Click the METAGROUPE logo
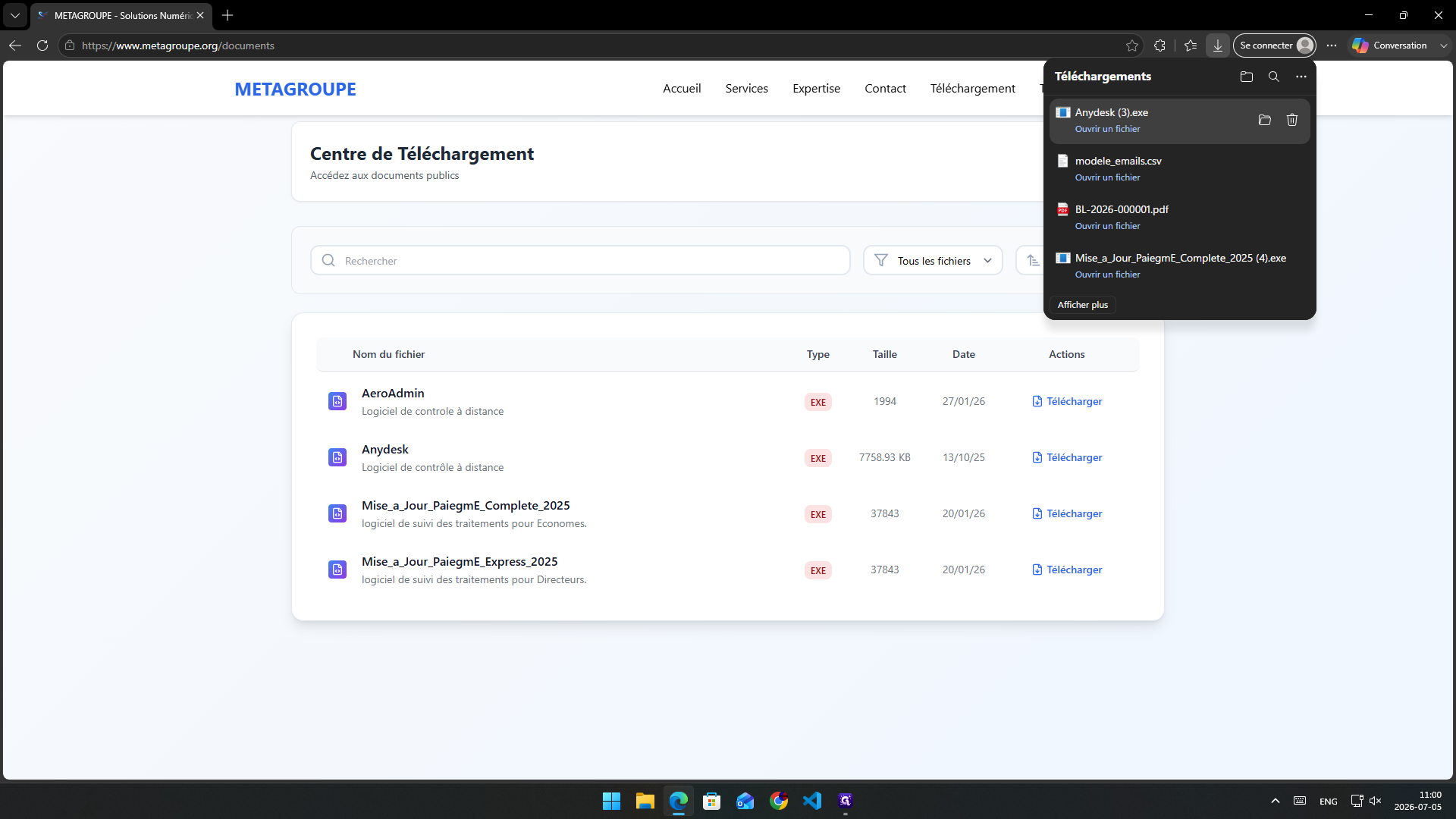Image resolution: width=1456 pixels, height=819 pixels. point(295,89)
